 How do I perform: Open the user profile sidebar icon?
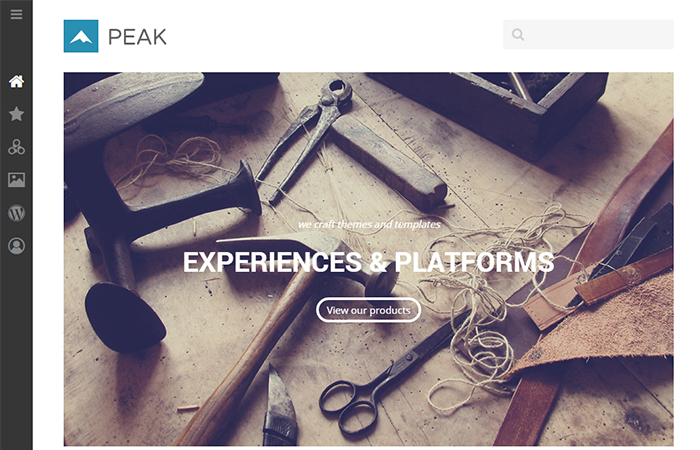click(17, 246)
